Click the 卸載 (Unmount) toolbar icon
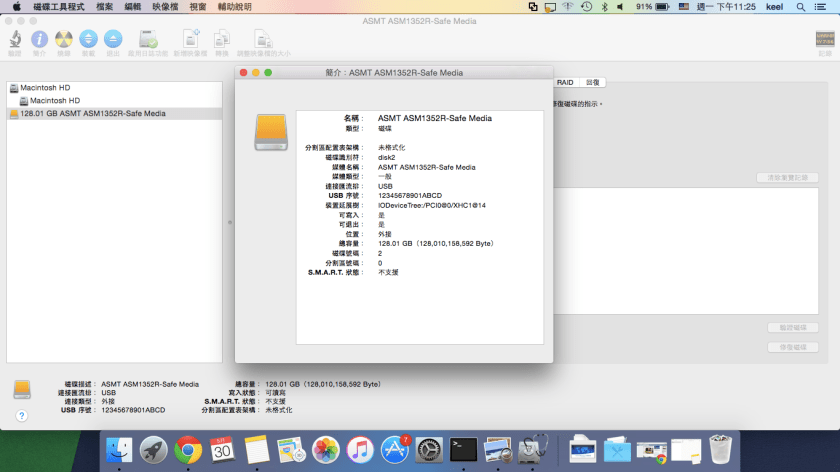840x472 pixels. pos(88,40)
